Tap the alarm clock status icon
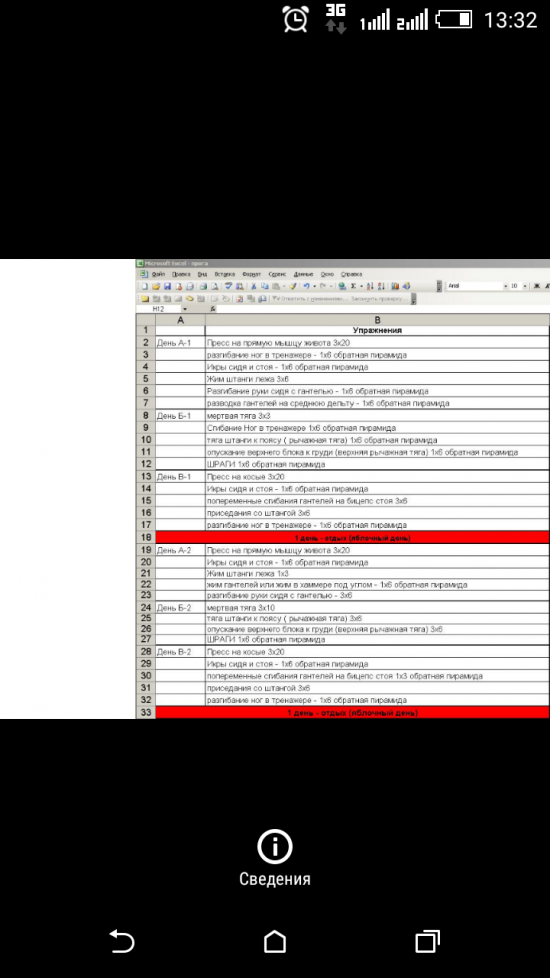Viewport: 550px width, 978px height. tap(295, 19)
